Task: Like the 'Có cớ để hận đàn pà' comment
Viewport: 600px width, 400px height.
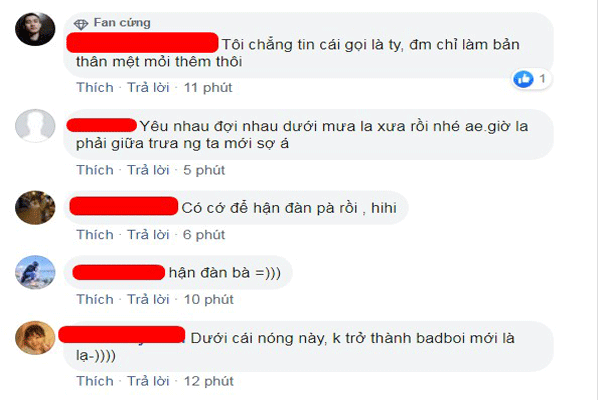Action: pyautogui.click(x=95, y=234)
